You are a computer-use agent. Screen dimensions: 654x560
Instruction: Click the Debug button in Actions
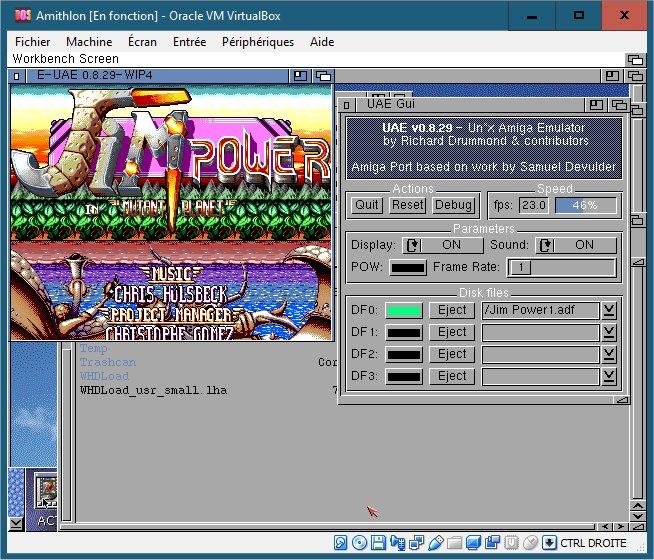coord(453,205)
